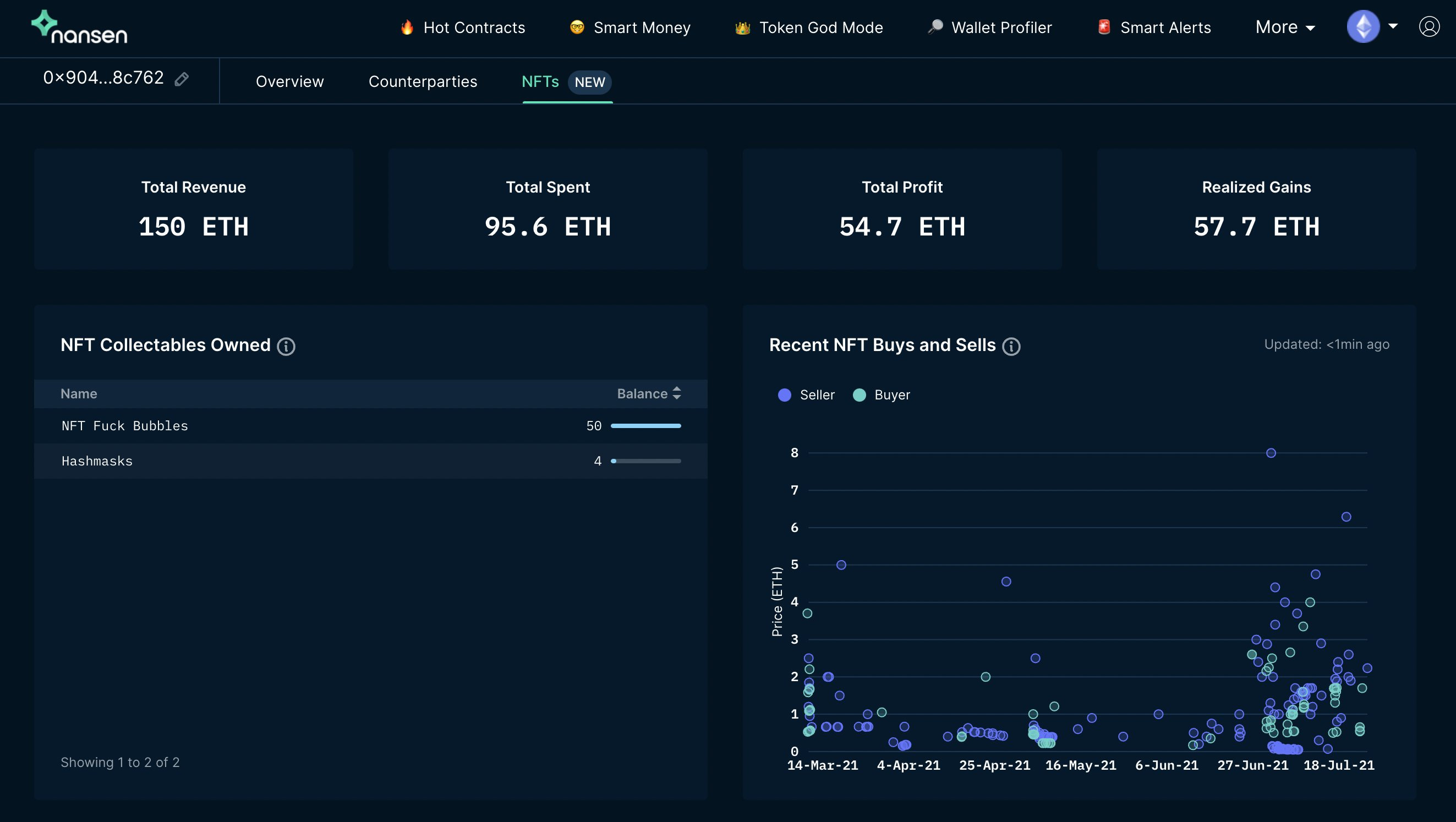This screenshot has height=822, width=1456.
Task: Click info icon beside Recent NFT Buys and Sells
Action: (x=1011, y=346)
